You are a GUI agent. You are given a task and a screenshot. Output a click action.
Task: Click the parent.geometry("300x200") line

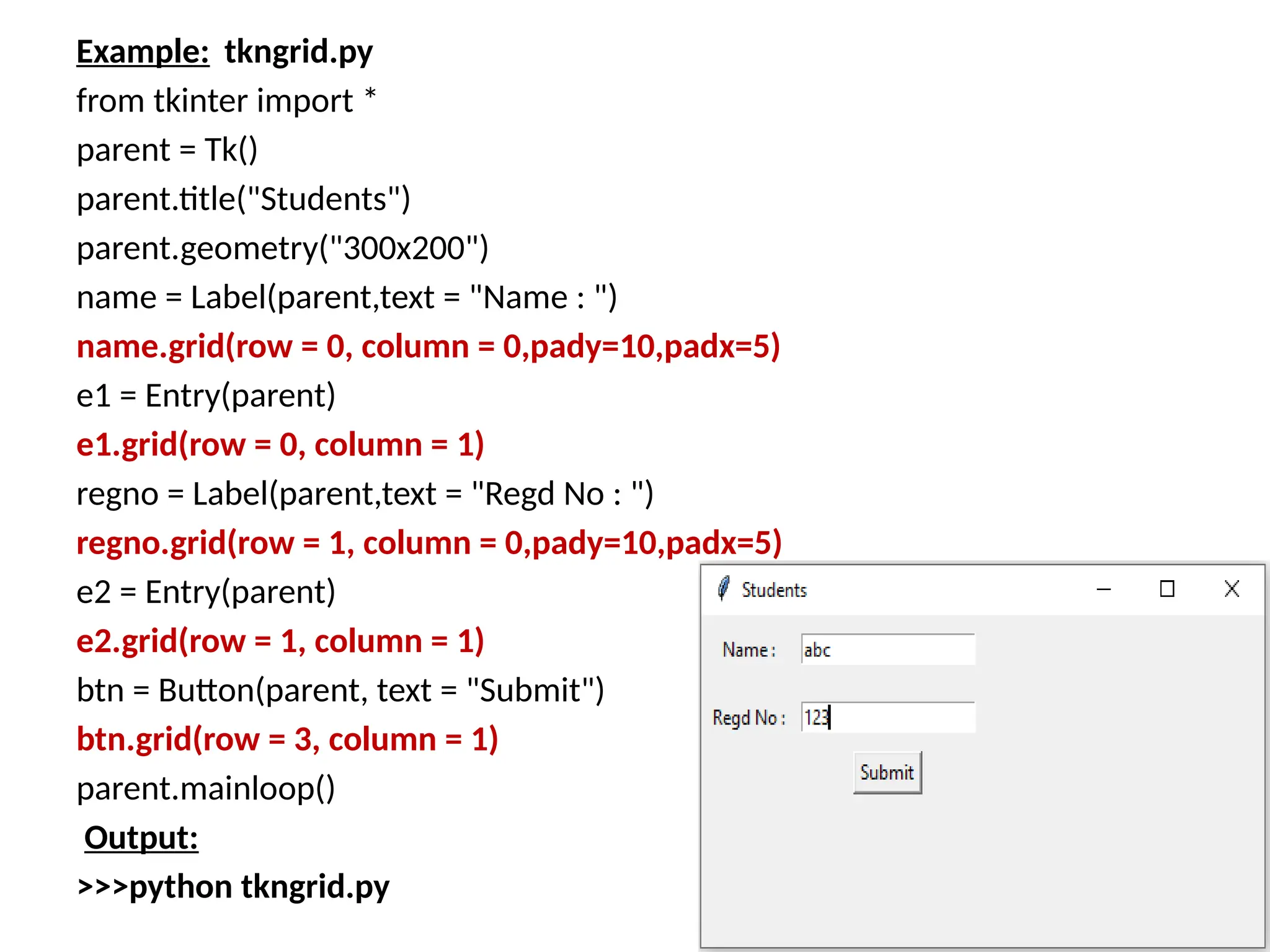point(282,249)
